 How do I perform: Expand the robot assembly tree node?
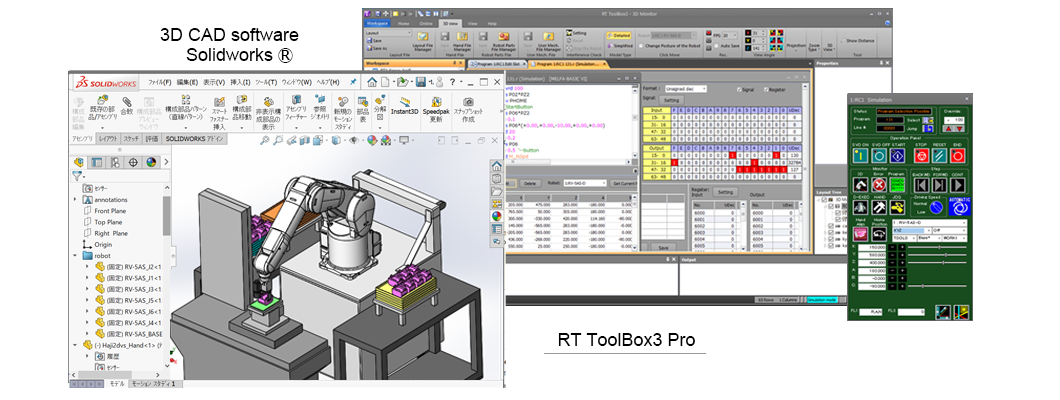pyautogui.click(x=75, y=255)
